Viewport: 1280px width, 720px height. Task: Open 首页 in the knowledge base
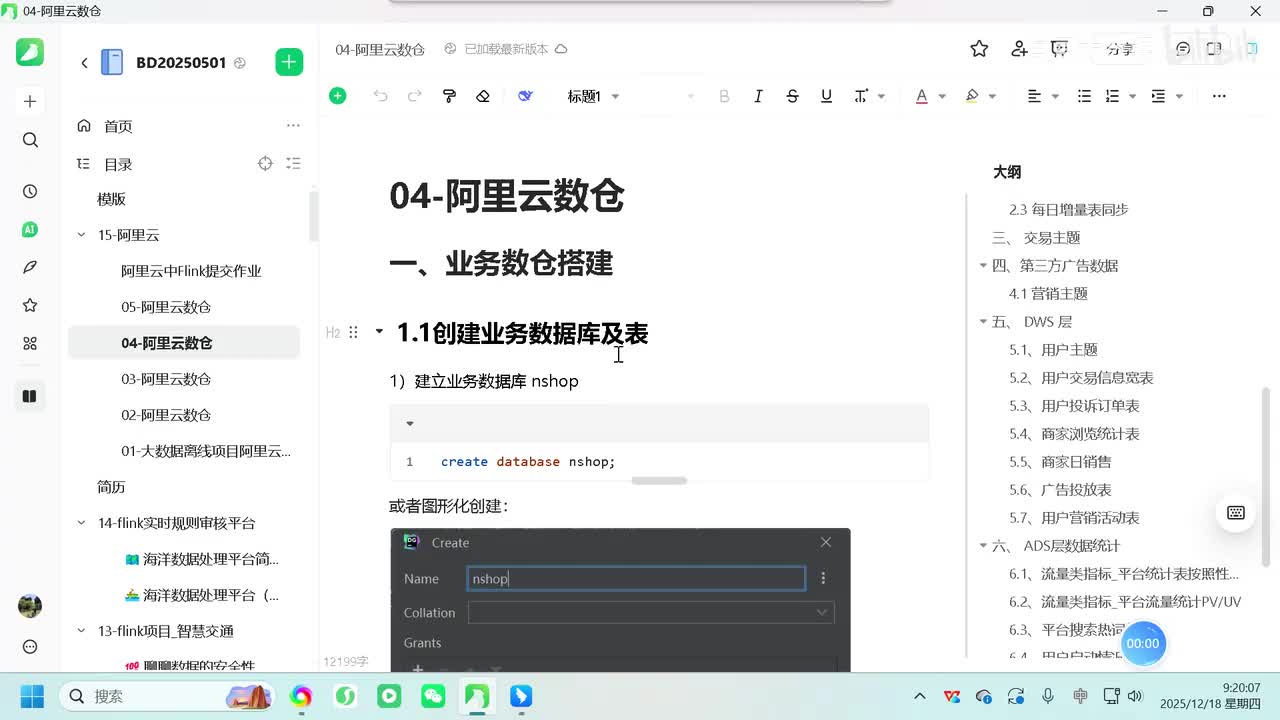pyautogui.click(x=118, y=126)
